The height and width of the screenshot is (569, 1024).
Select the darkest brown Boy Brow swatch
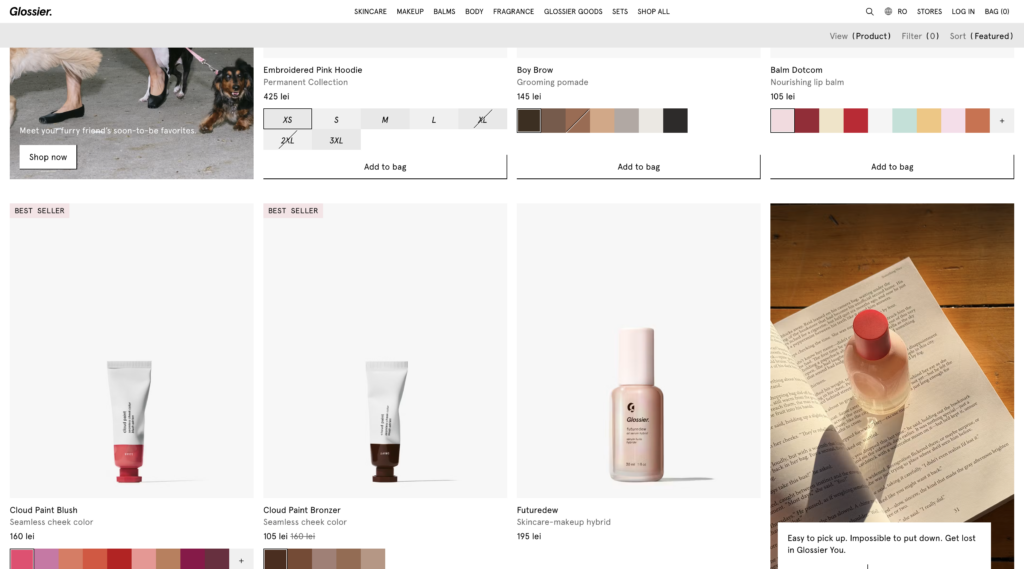click(x=529, y=121)
